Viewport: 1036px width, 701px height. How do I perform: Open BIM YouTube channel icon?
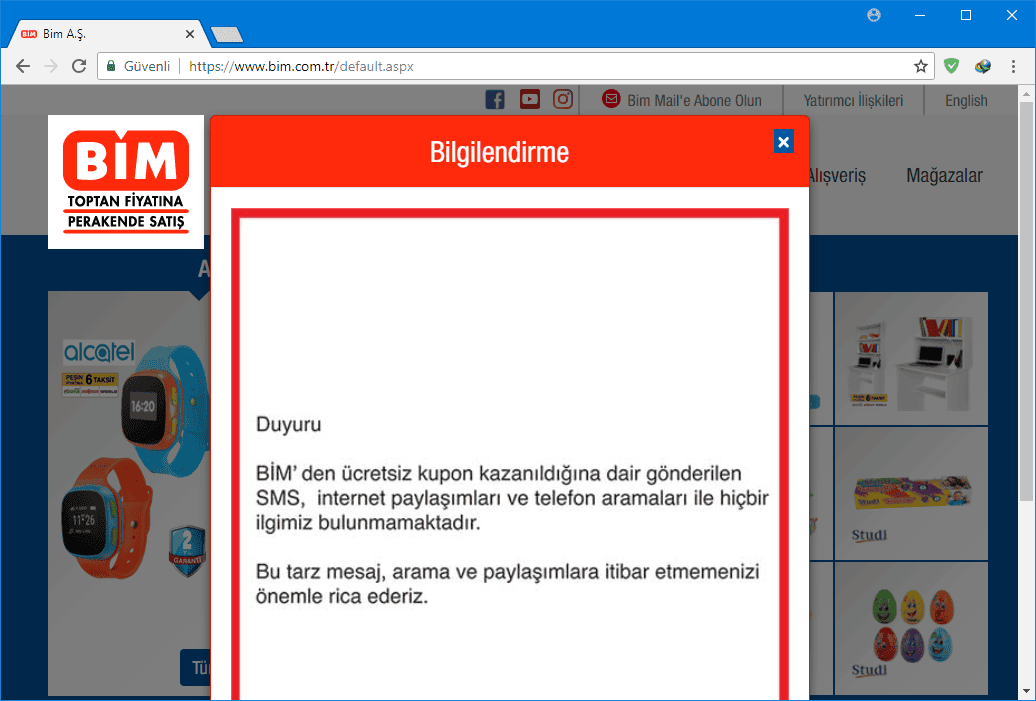coord(529,99)
